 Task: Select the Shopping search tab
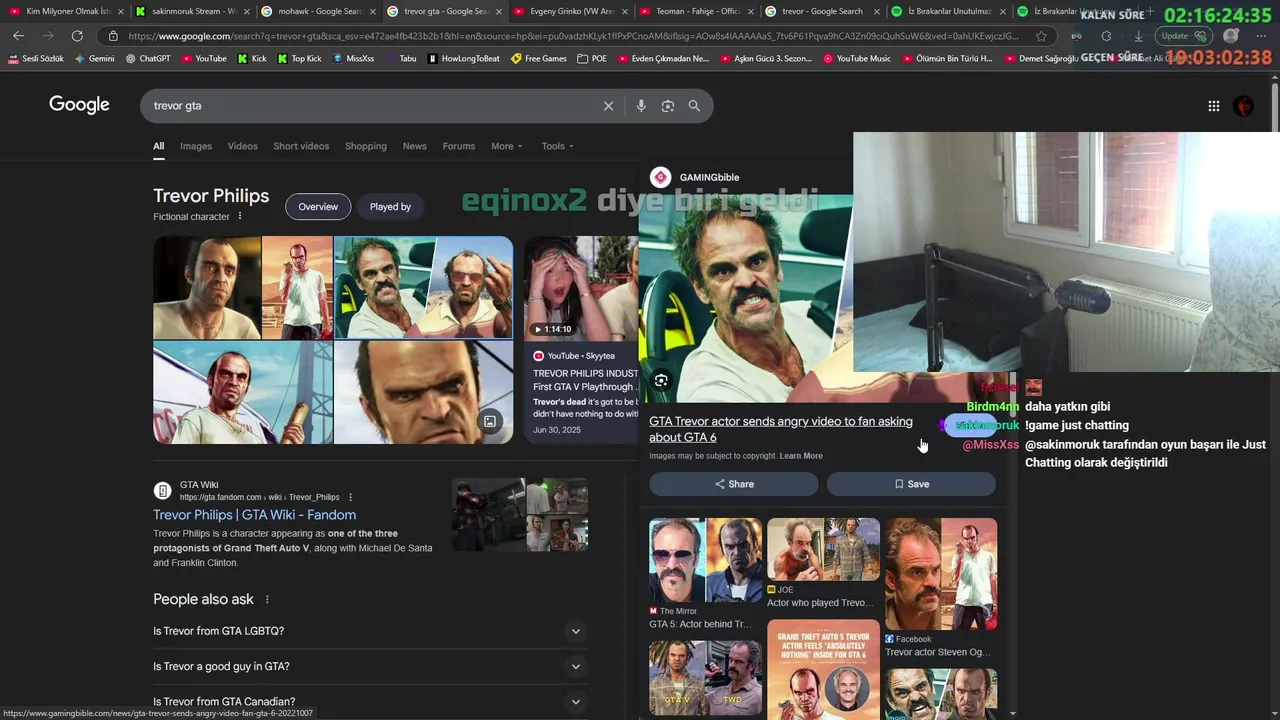(366, 146)
